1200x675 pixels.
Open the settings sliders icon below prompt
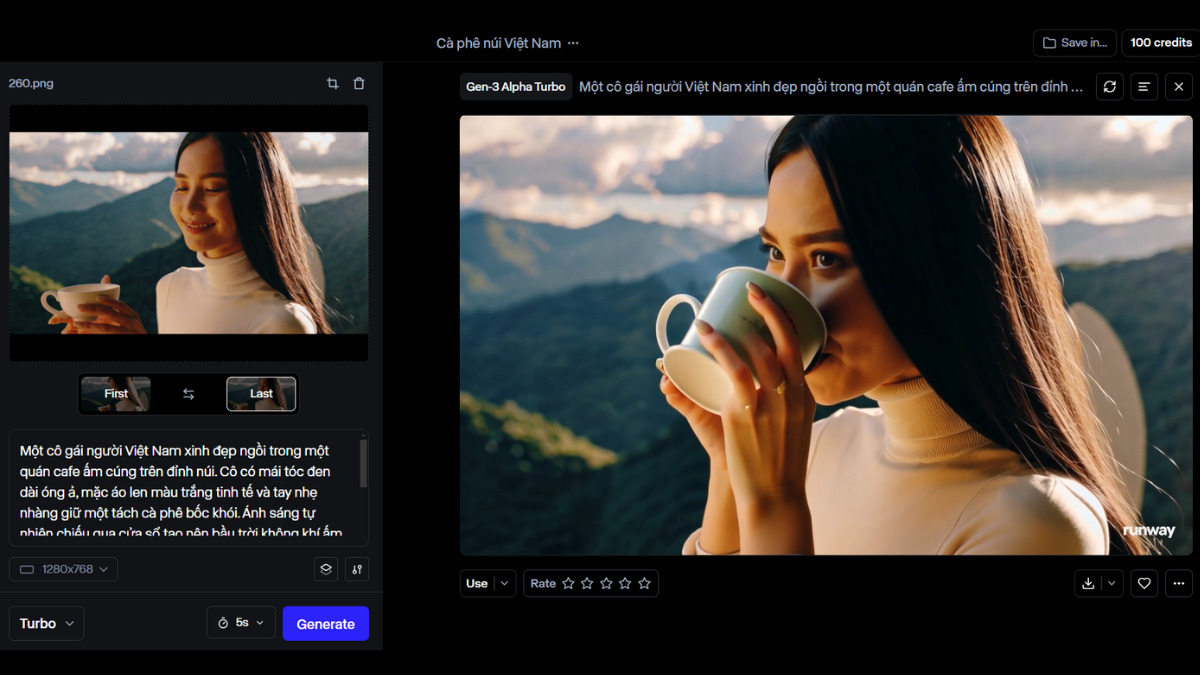click(x=357, y=569)
